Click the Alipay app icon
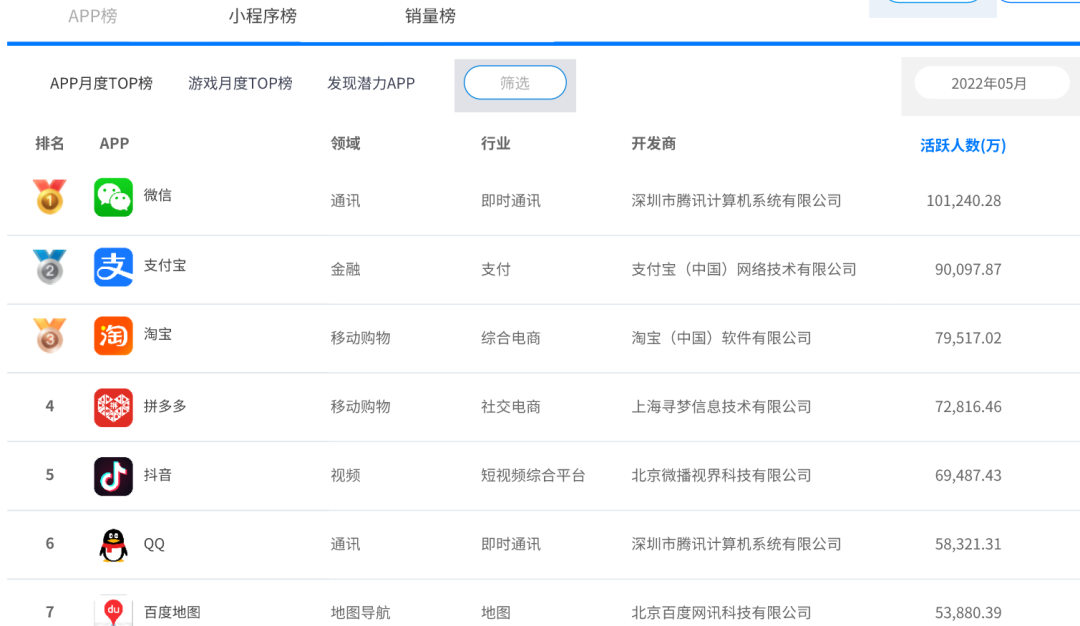This screenshot has height=626, width=1080. (113, 267)
